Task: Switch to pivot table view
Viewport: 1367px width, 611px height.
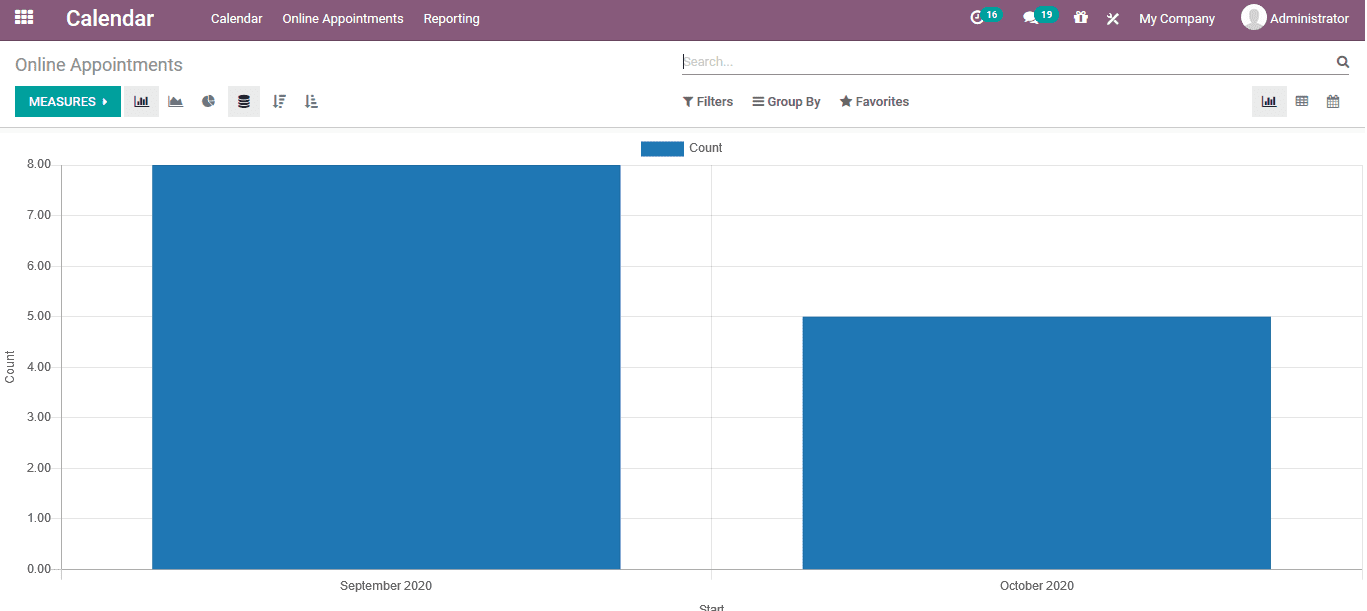Action: click(x=1301, y=102)
